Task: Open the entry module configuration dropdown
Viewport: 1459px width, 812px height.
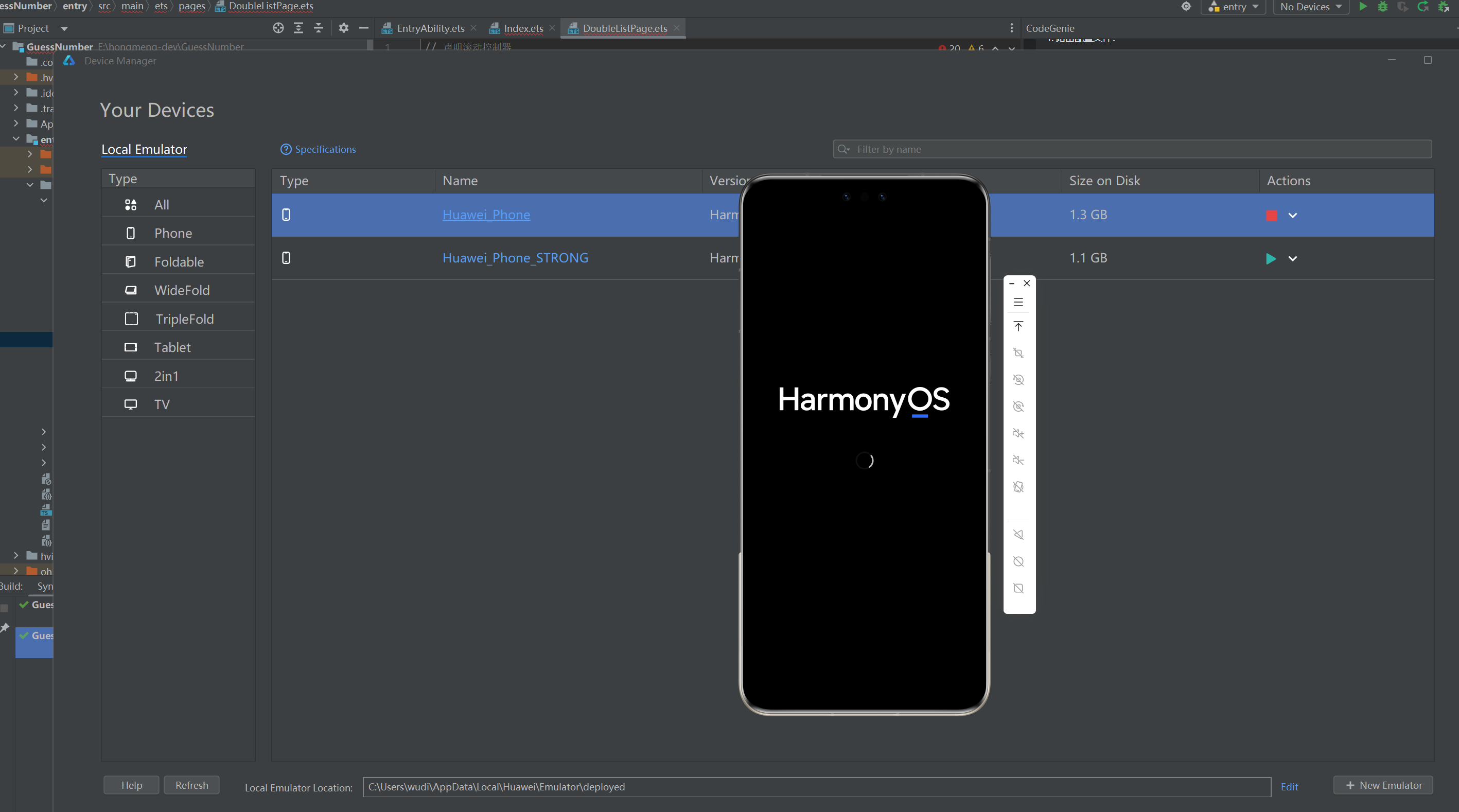Action: click(x=1233, y=7)
